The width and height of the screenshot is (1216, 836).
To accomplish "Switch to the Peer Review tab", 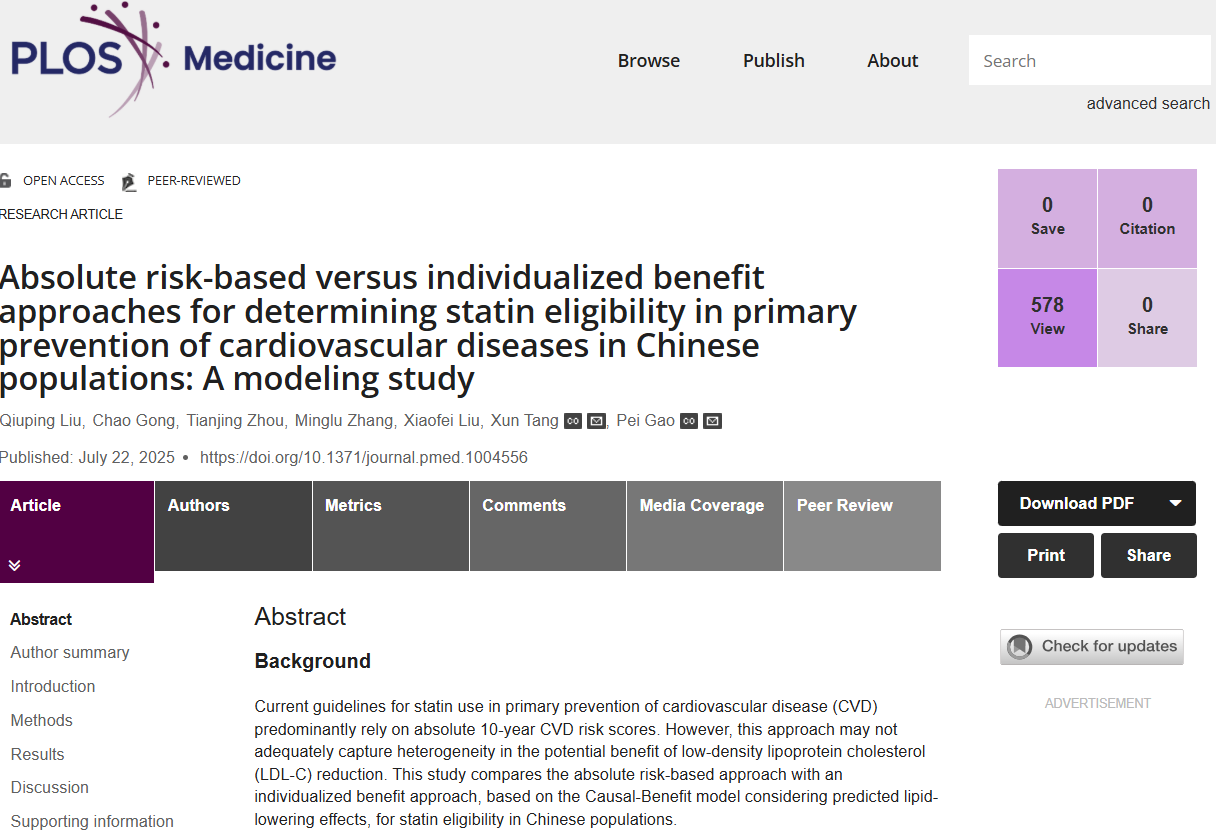I will tap(844, 506).
